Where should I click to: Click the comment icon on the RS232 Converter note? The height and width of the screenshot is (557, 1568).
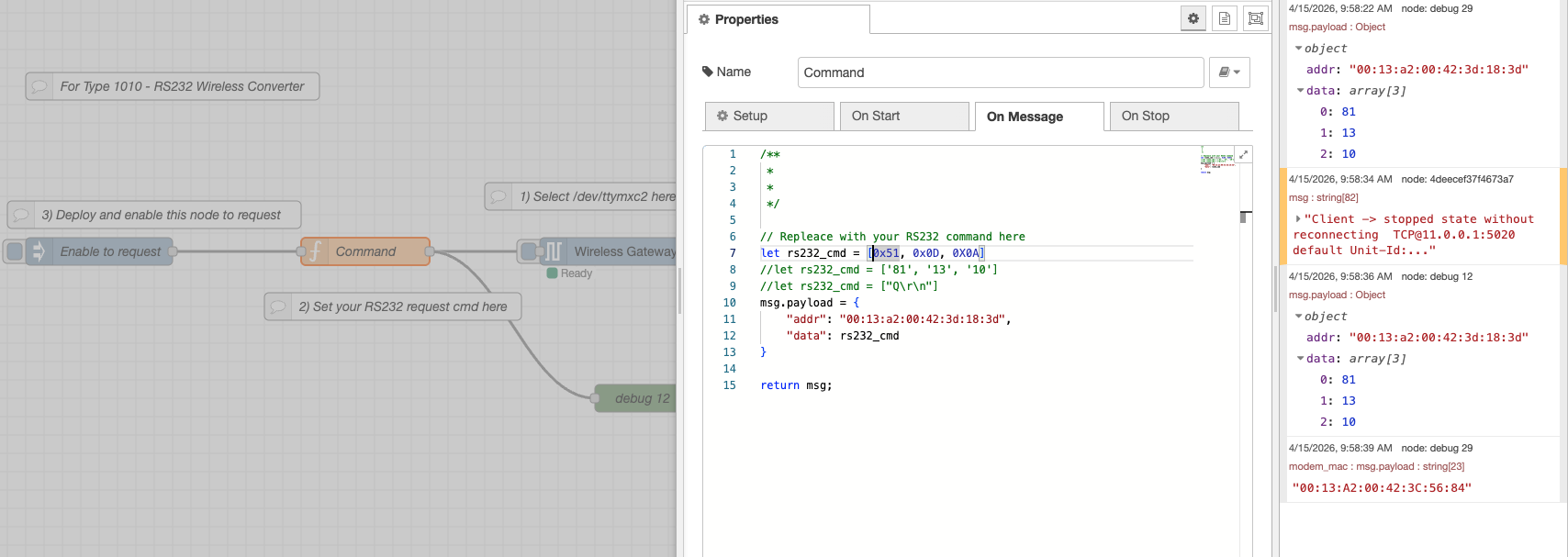pos(39,86)
